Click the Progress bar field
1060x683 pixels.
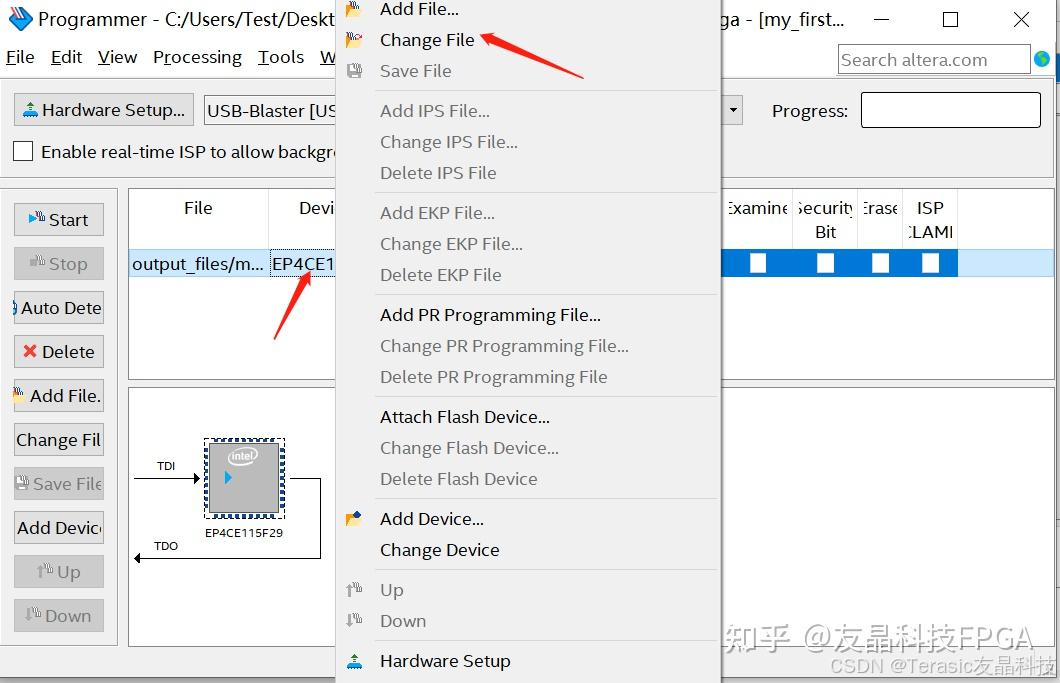pos(950,110)
